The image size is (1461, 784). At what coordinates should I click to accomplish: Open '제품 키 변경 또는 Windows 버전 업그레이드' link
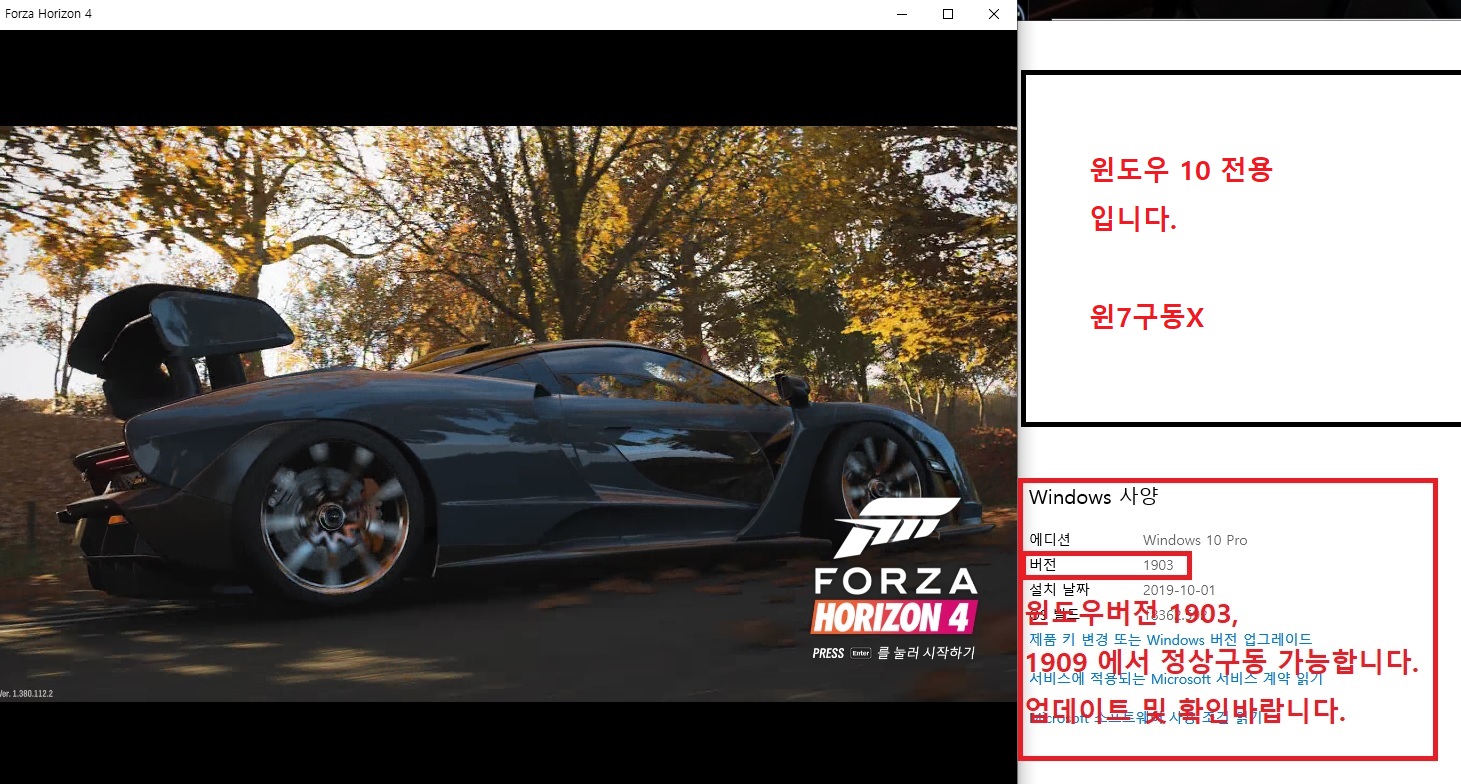pyautogui.click(x=1171, y=639)
